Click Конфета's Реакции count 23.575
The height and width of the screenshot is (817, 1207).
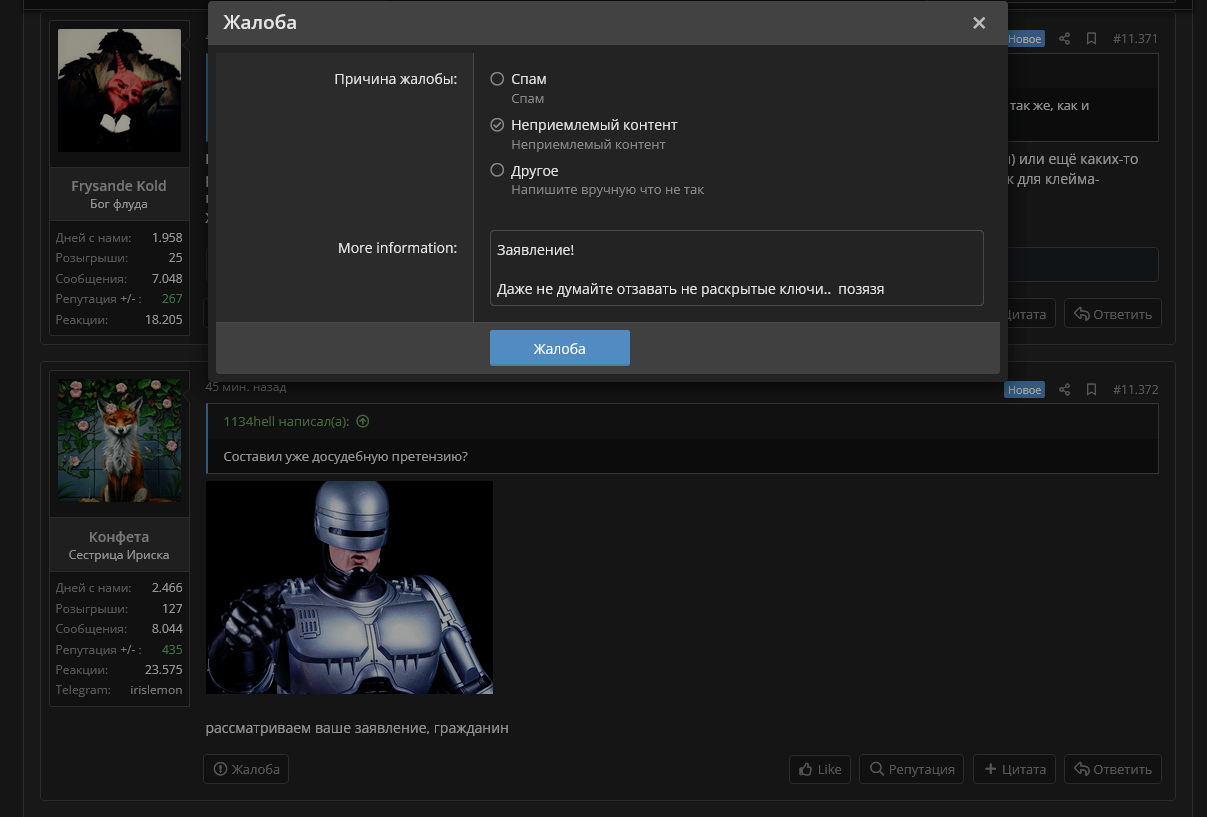[x=164, y=670]
